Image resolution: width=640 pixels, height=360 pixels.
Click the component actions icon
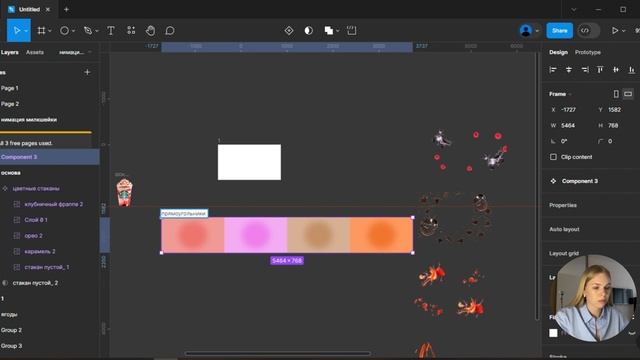289,31
